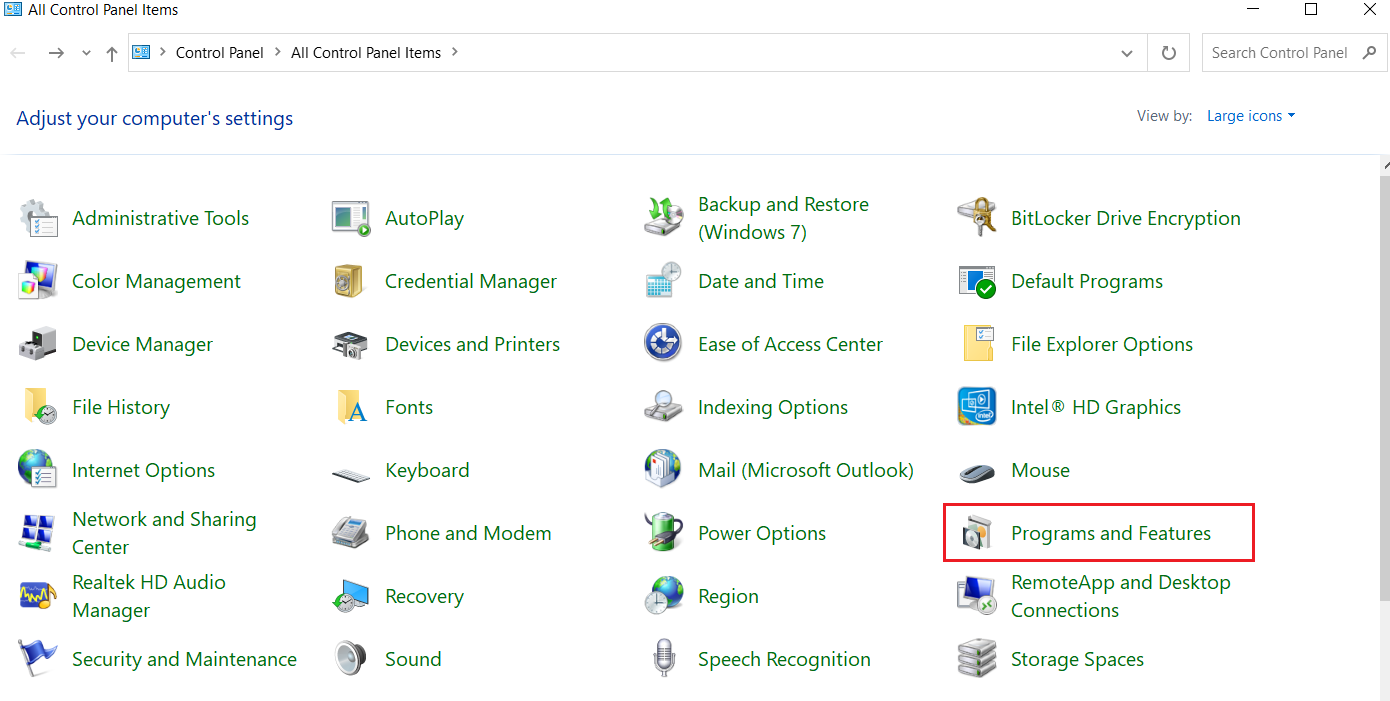Image resolution: width=1390 pixels, height=701 pixels.
Task: Open Power Options
Action: pos(761,532)
